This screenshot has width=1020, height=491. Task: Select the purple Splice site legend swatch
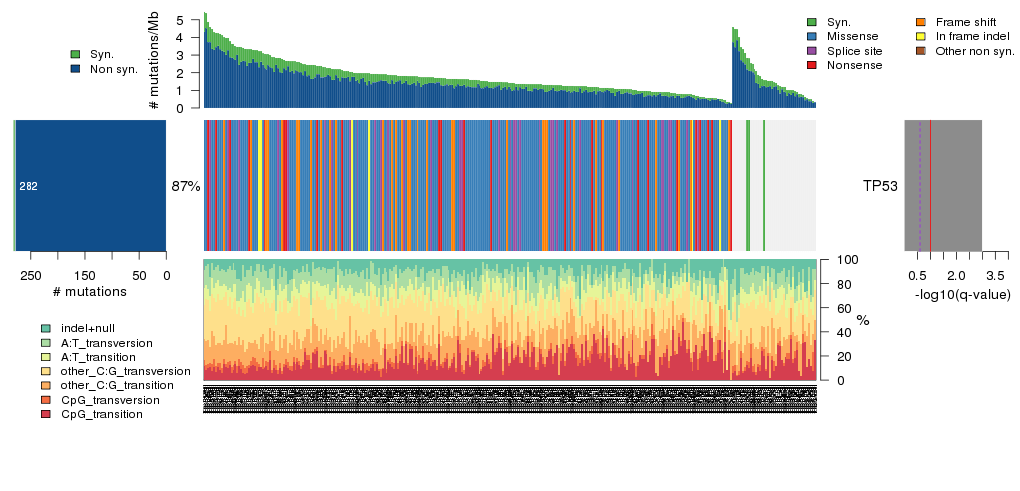pos(812,51)
